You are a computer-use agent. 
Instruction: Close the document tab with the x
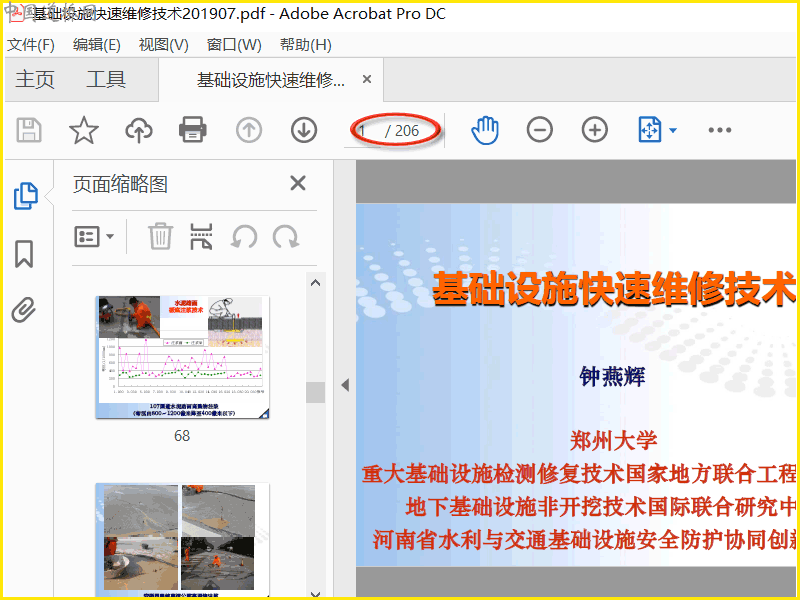(x=366, y=80)
